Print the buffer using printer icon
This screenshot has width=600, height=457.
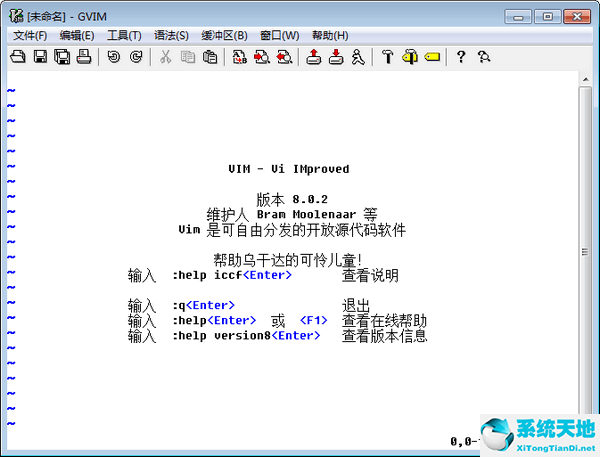[x=84, y=57]
